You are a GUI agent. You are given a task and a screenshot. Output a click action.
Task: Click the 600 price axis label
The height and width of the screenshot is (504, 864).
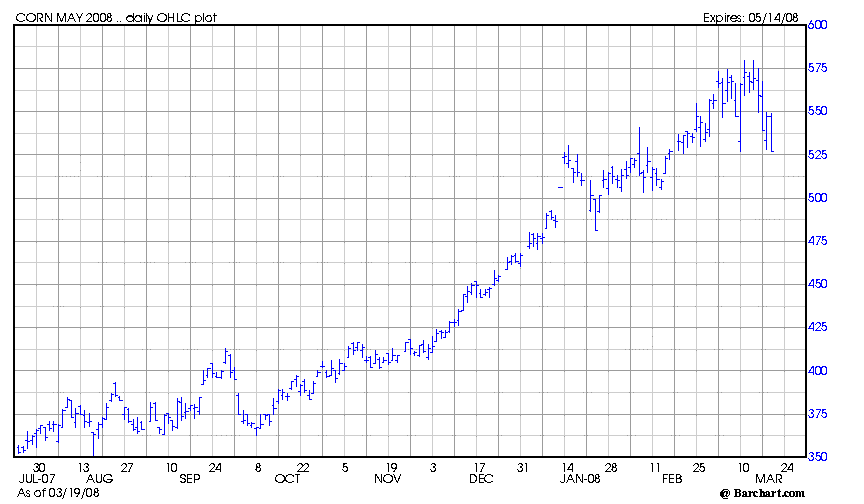point(818,25)
